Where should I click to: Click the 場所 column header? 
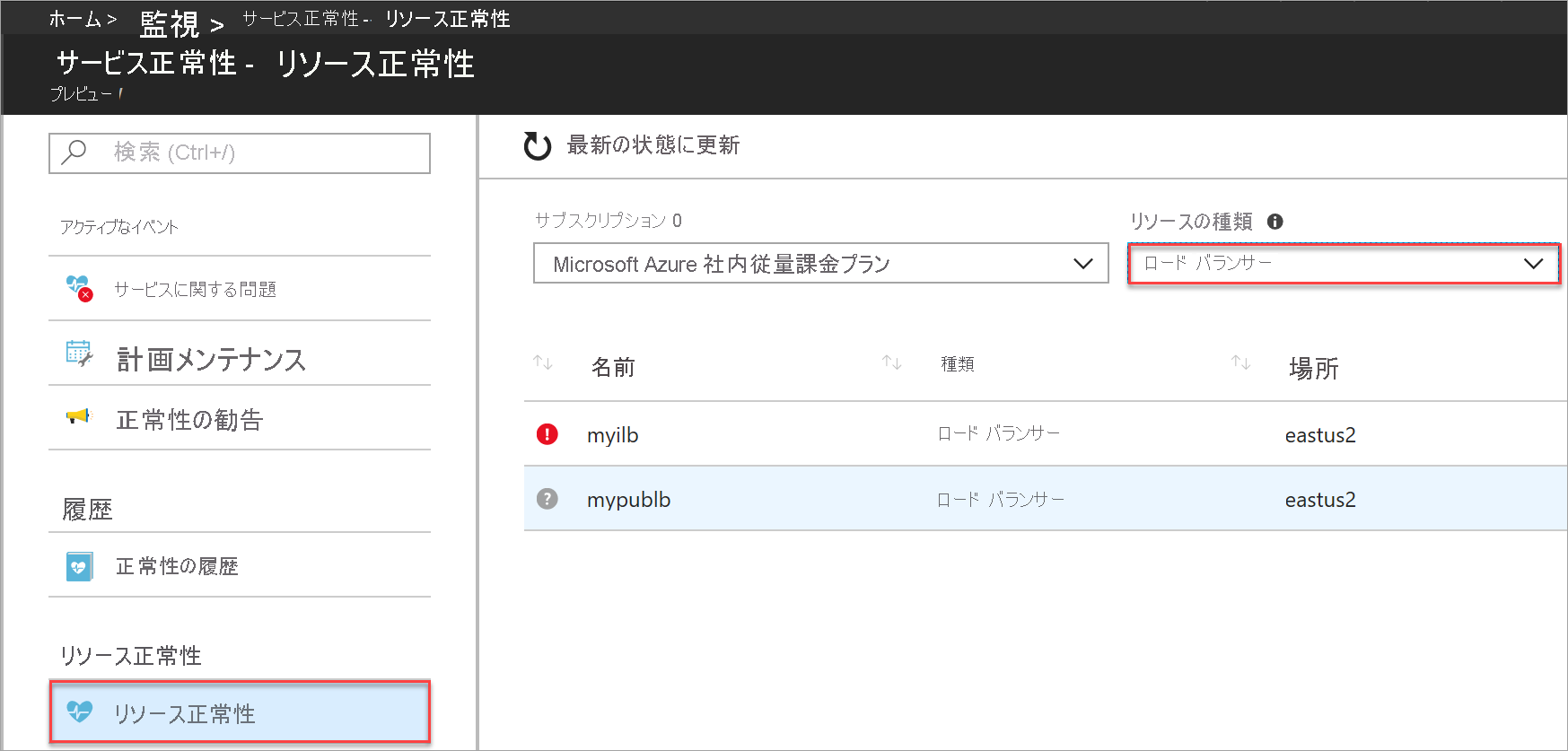[1314, 368]
